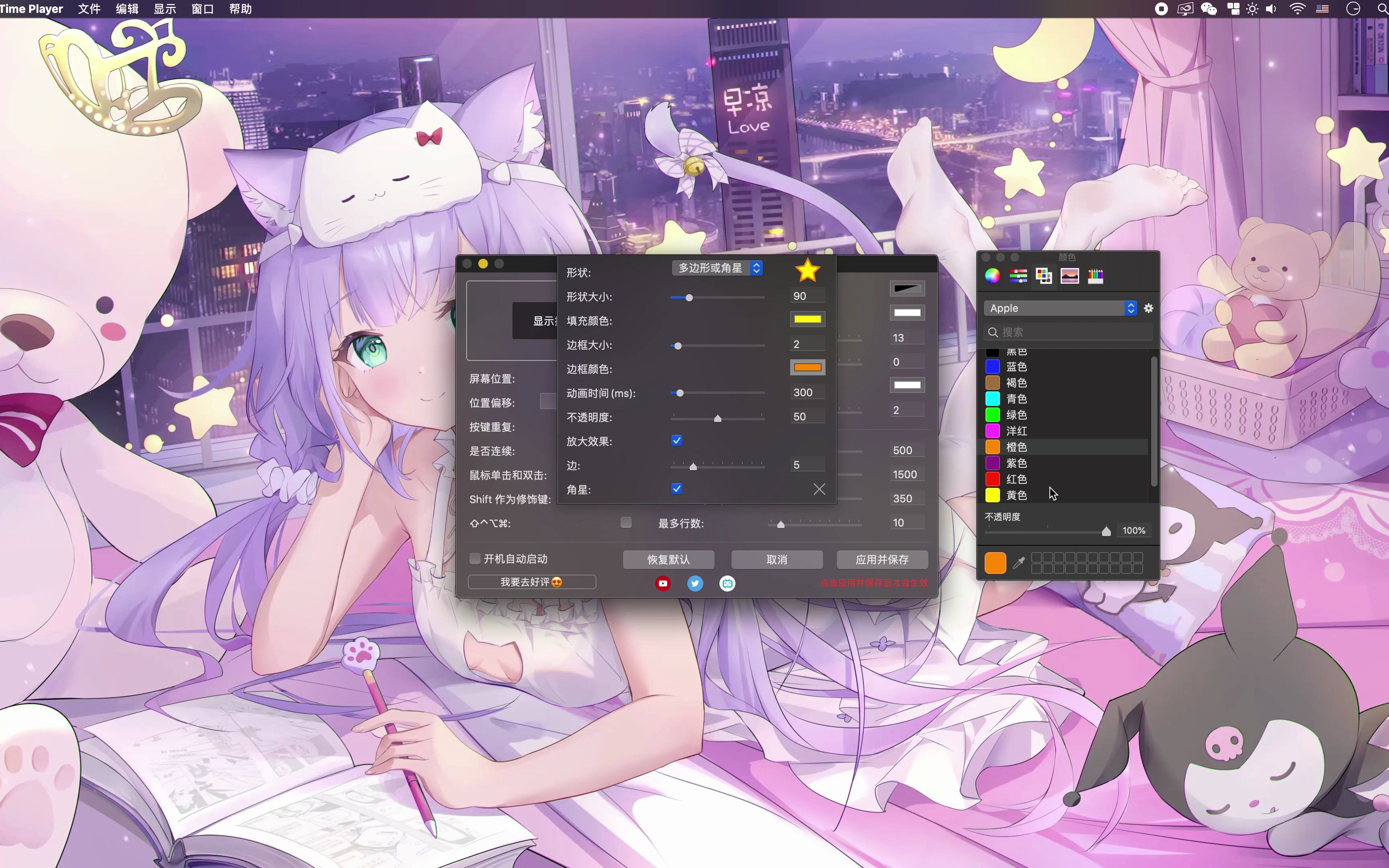This screenshot has width=1389, height=868.
Task: Open the 窗口 menu
Action: tap(202, 8)
